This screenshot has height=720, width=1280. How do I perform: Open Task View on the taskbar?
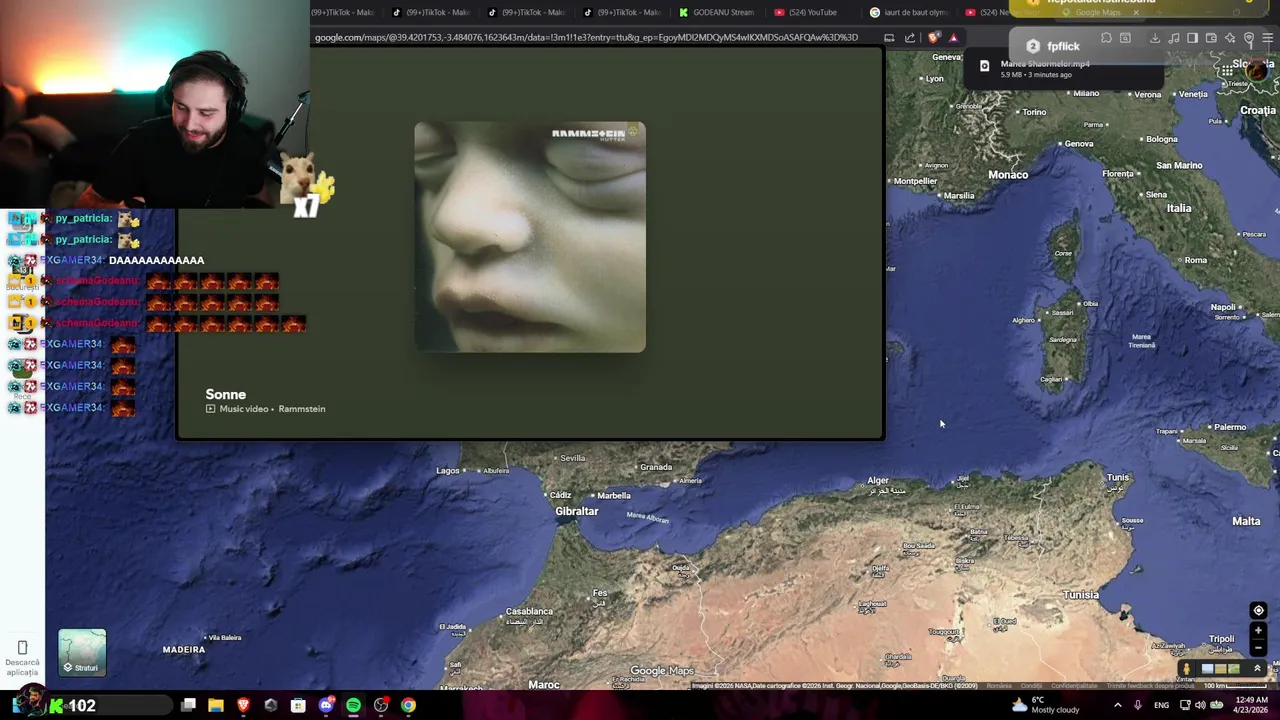[x=188, y=706]
